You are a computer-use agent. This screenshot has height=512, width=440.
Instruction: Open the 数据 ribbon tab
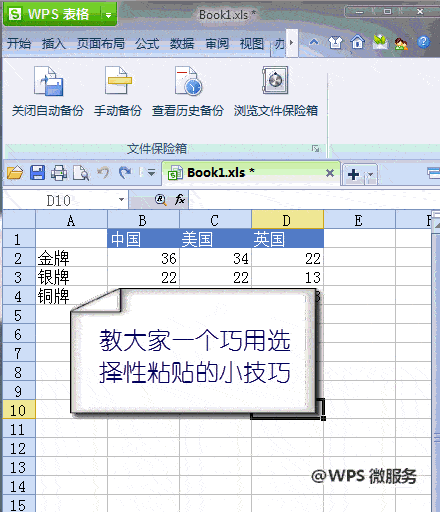(182, 44)
